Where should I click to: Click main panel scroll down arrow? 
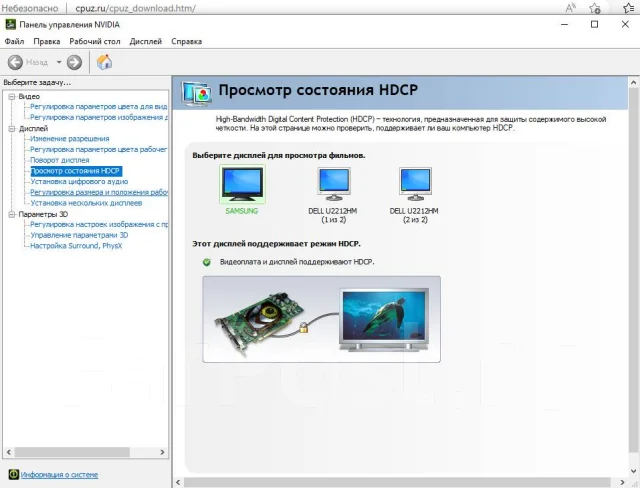[633, 470]
